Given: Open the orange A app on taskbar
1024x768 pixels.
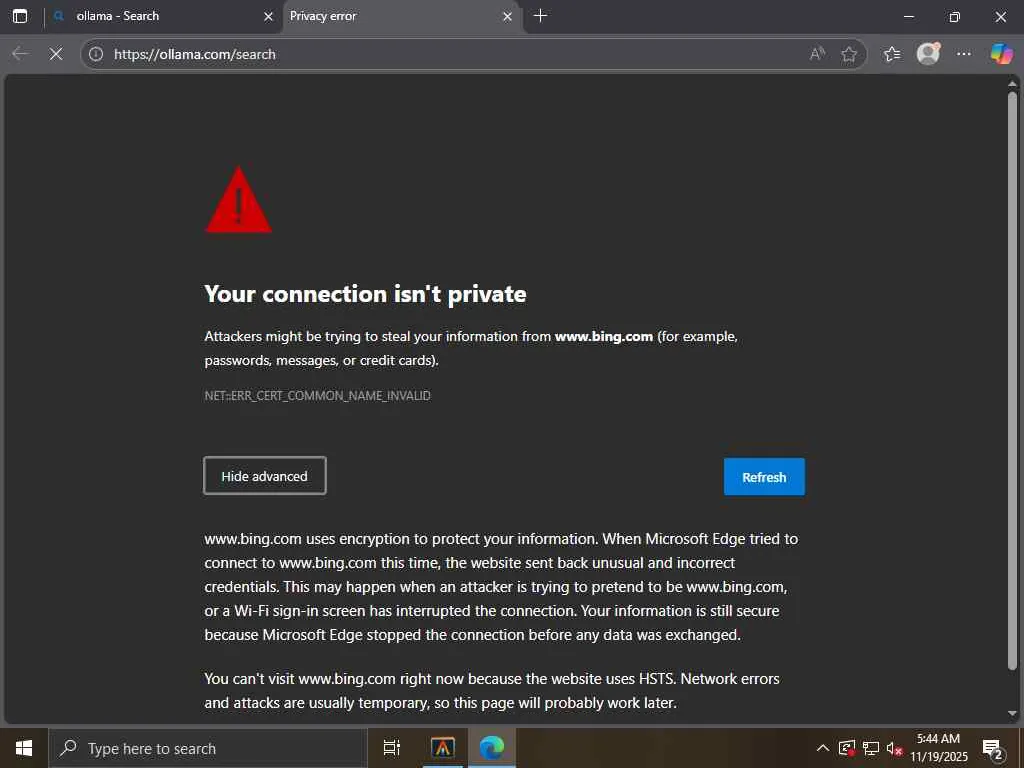Looking at the screenshot, I should point(443,748).
